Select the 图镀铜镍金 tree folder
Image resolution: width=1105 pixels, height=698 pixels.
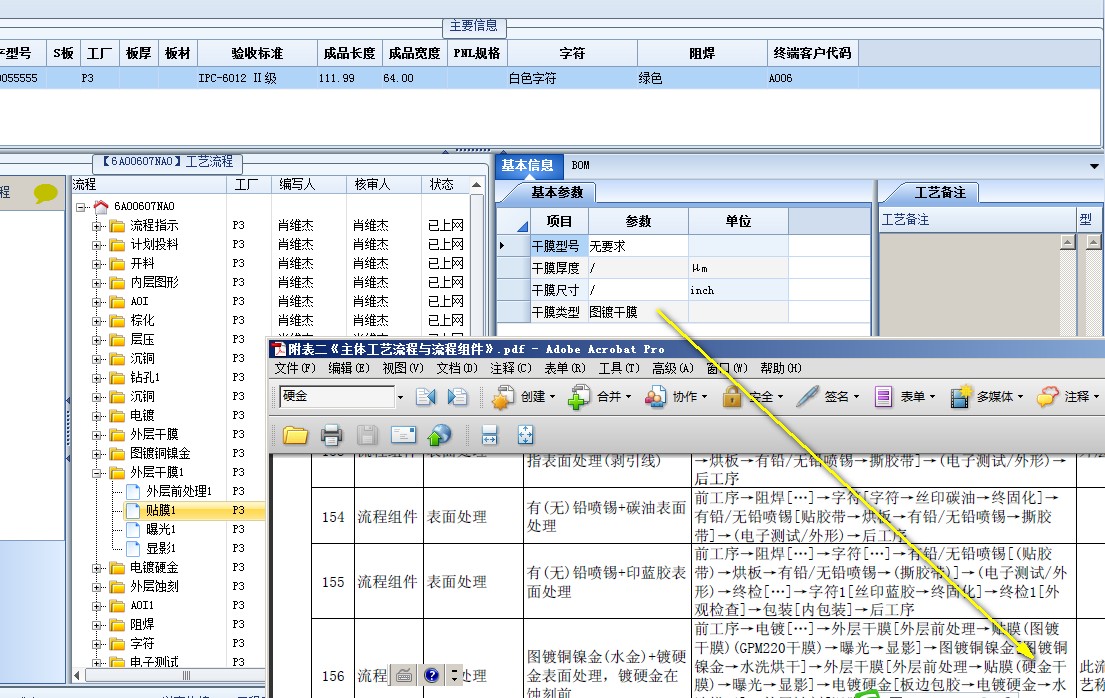point(160,453)
